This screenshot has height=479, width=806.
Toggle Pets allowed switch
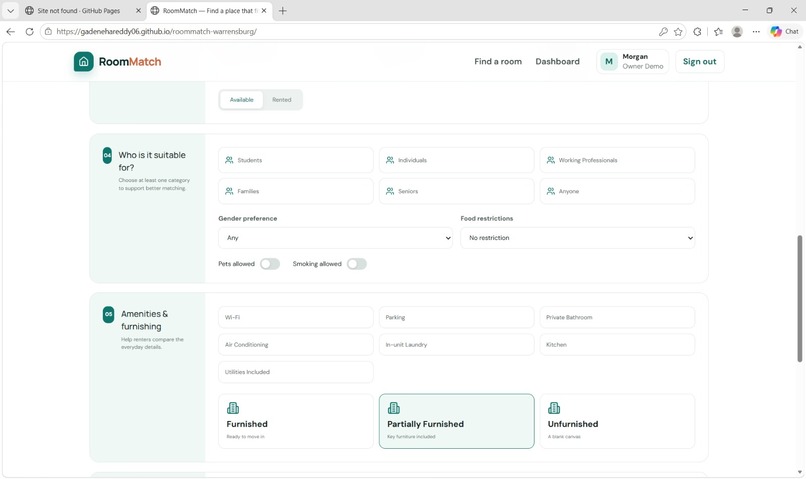[270, 264]
